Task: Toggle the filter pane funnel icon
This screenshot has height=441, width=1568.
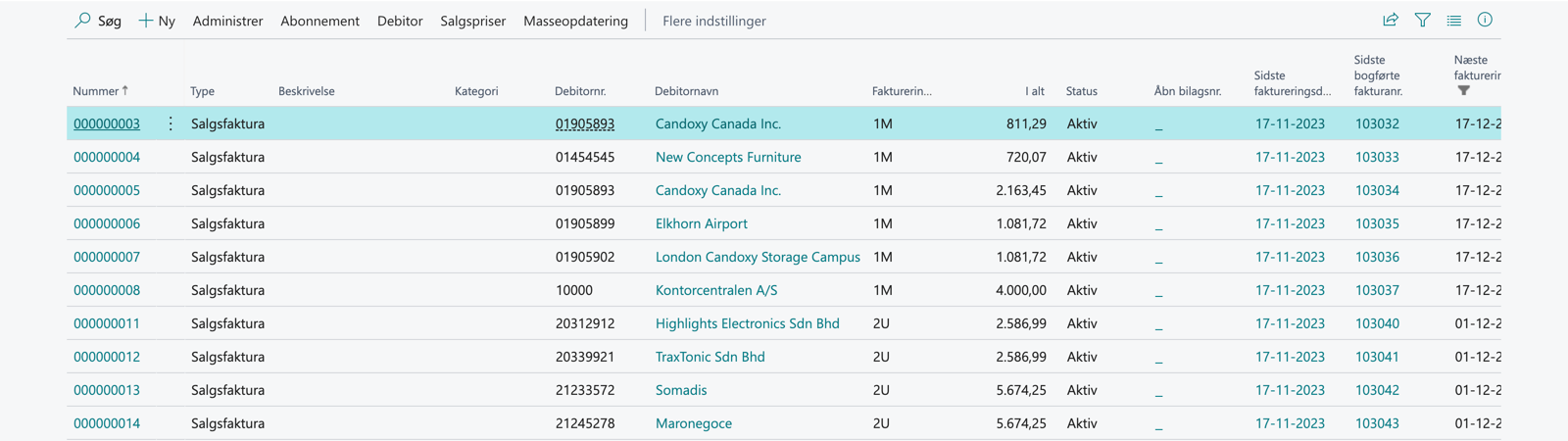Action: (x=1422, y=20)
